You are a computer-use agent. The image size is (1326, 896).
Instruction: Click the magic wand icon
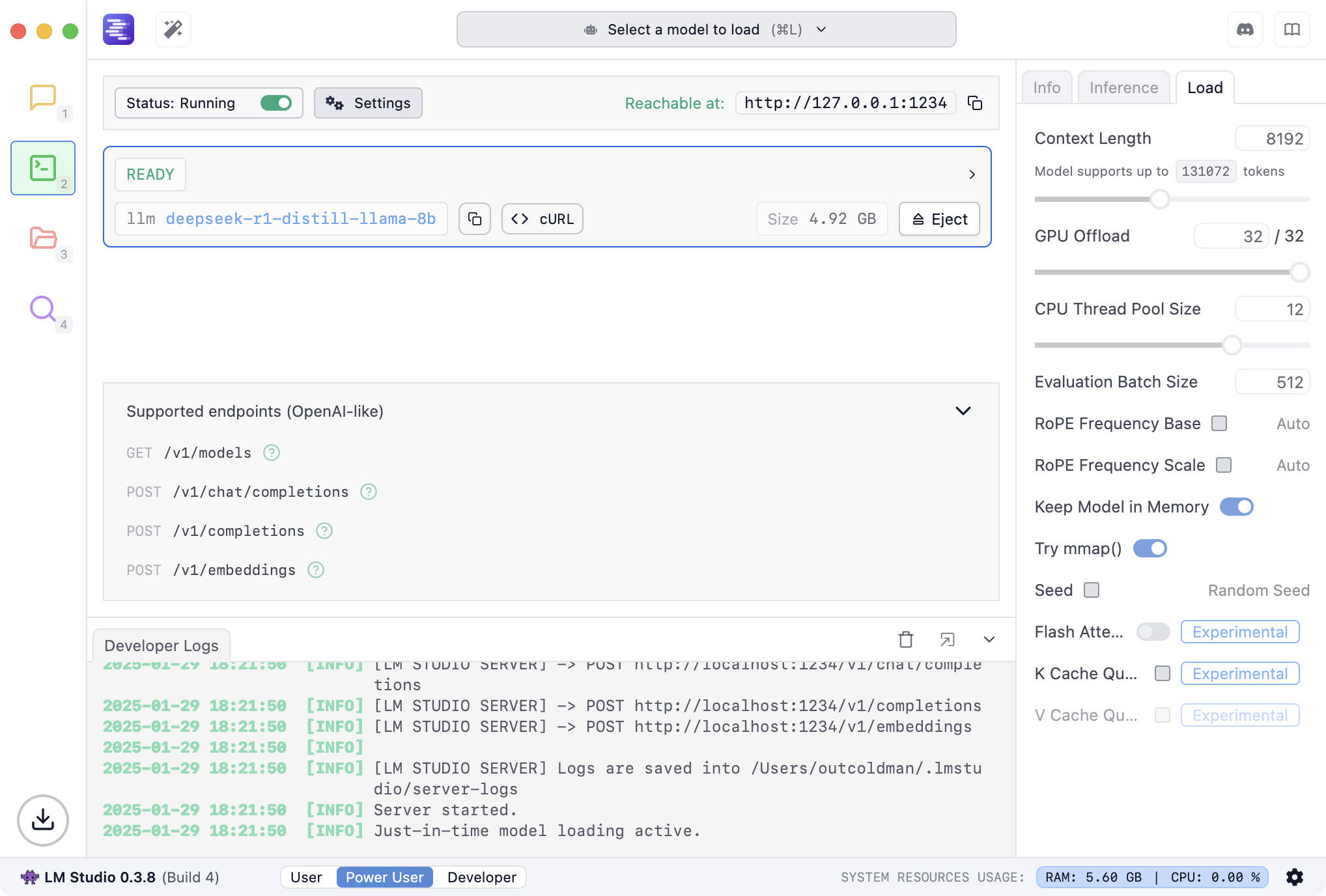(x=173, y=29)
